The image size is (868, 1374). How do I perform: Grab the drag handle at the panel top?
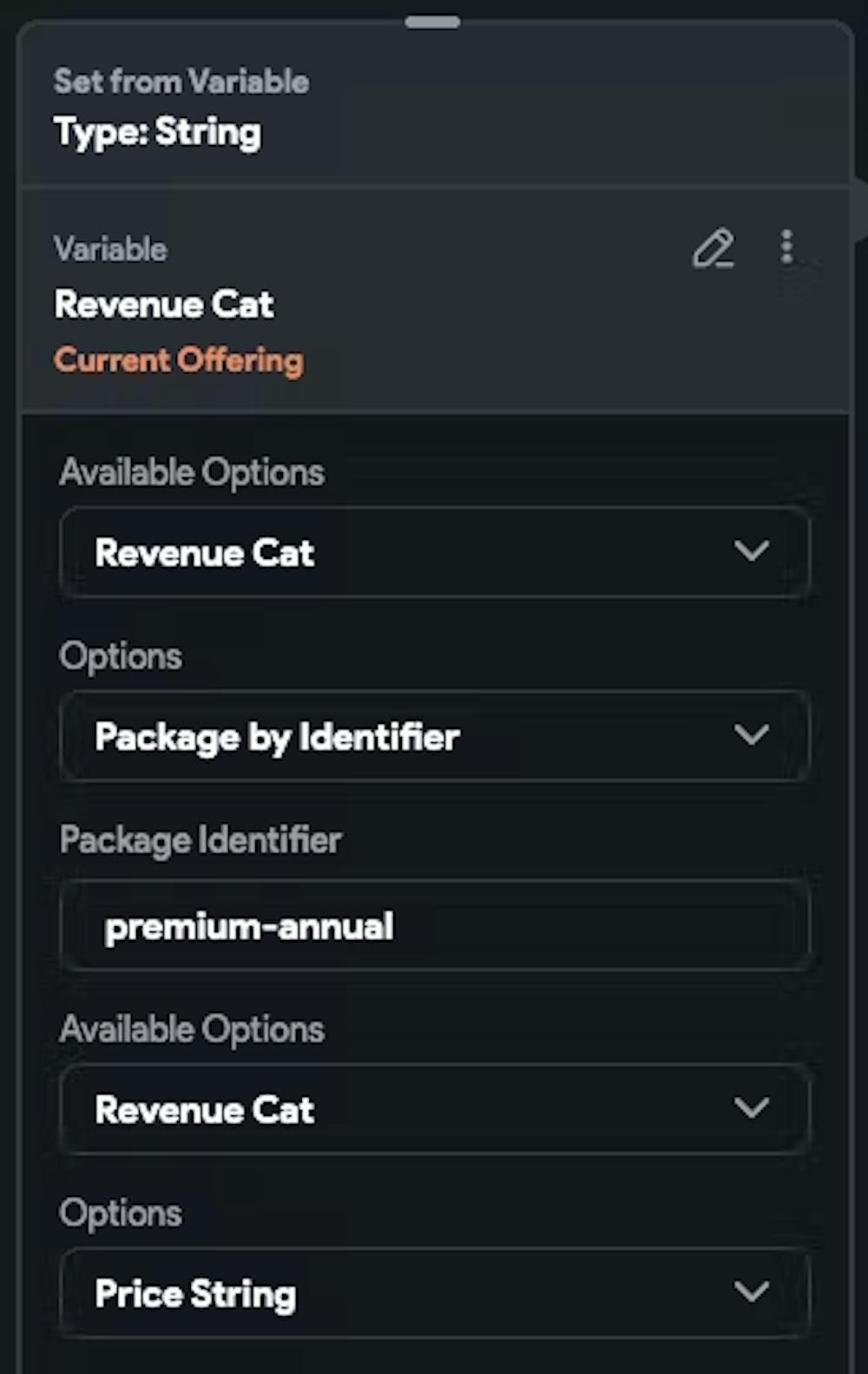432,23
